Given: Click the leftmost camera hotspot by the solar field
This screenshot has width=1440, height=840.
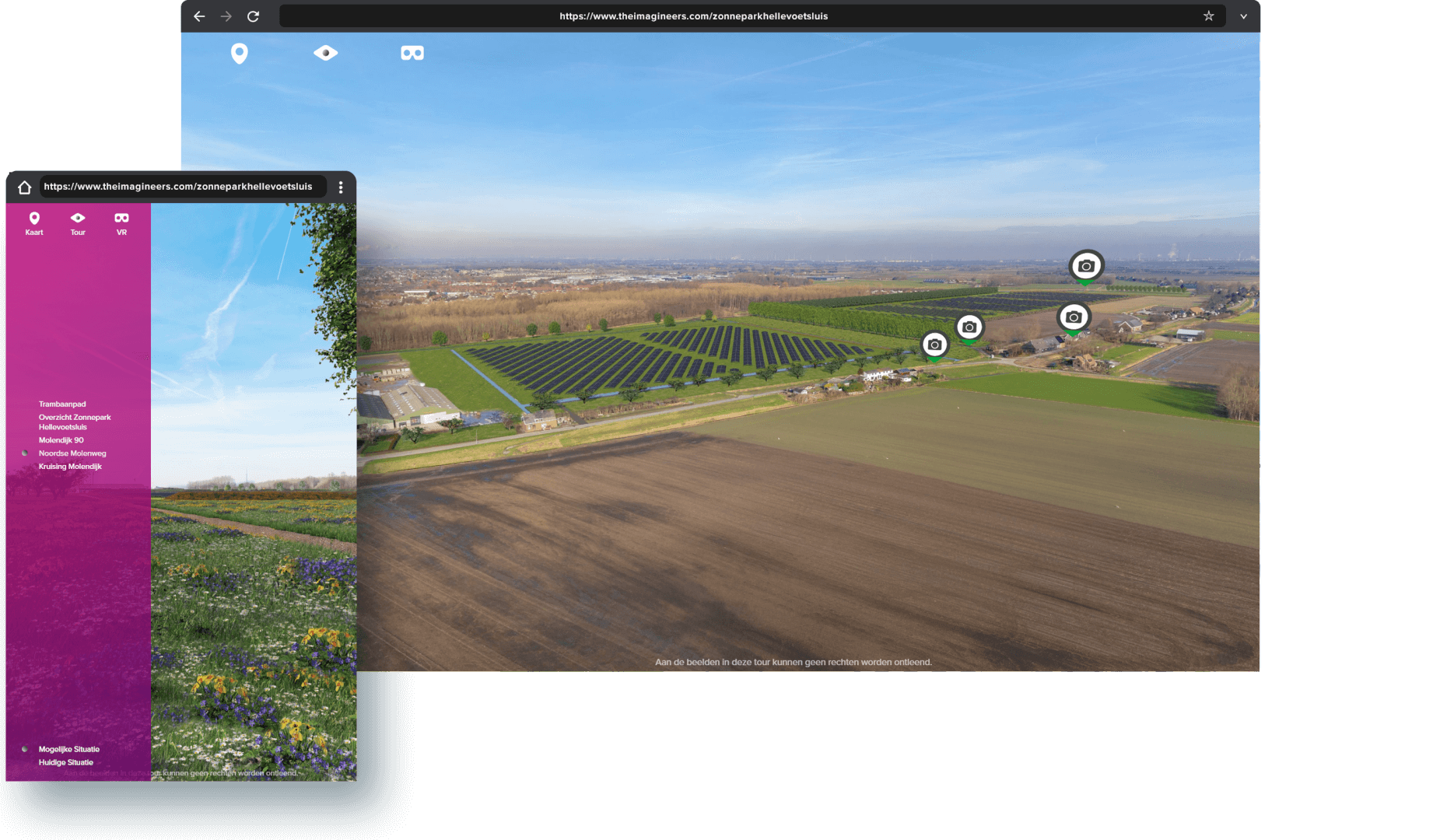Looking at the screenshot, I should (935, 345).
